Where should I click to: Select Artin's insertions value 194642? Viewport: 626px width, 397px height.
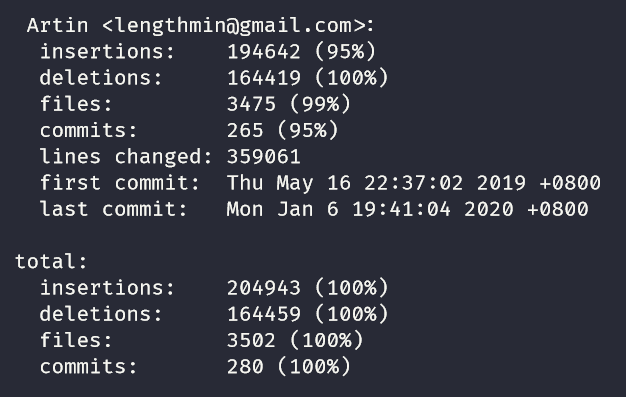pos(263,52)
